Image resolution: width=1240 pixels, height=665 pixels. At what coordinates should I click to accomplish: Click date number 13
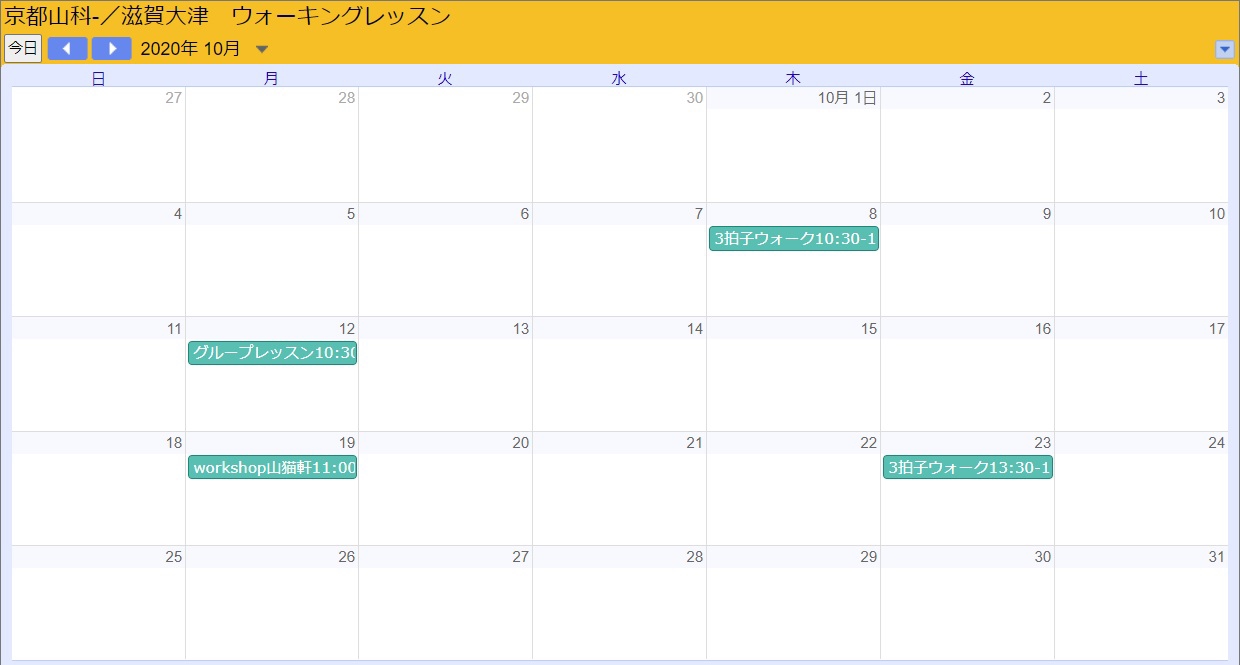(520, 329)
